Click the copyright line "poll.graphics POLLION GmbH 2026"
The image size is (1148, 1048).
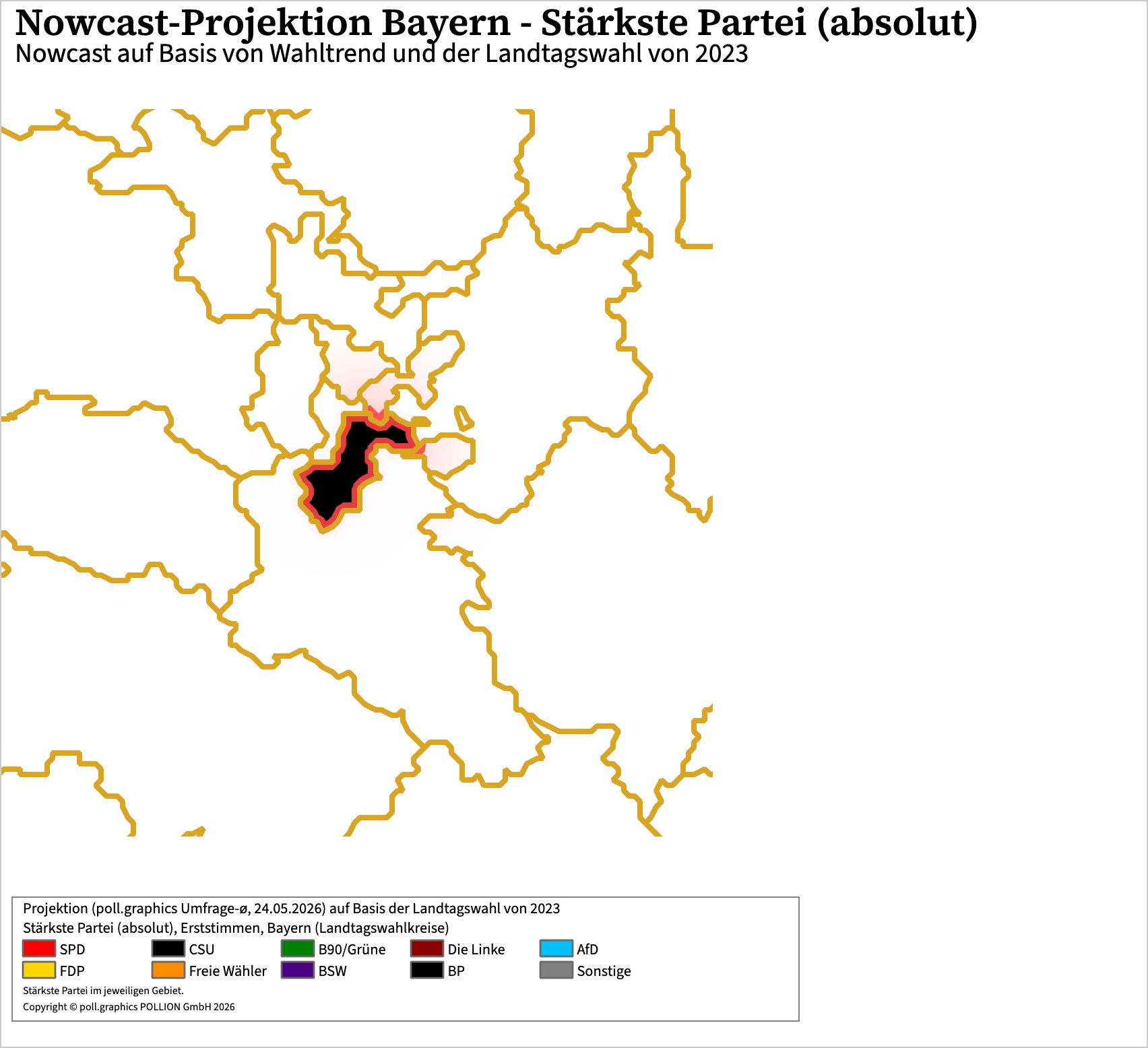coord(129,1006)
